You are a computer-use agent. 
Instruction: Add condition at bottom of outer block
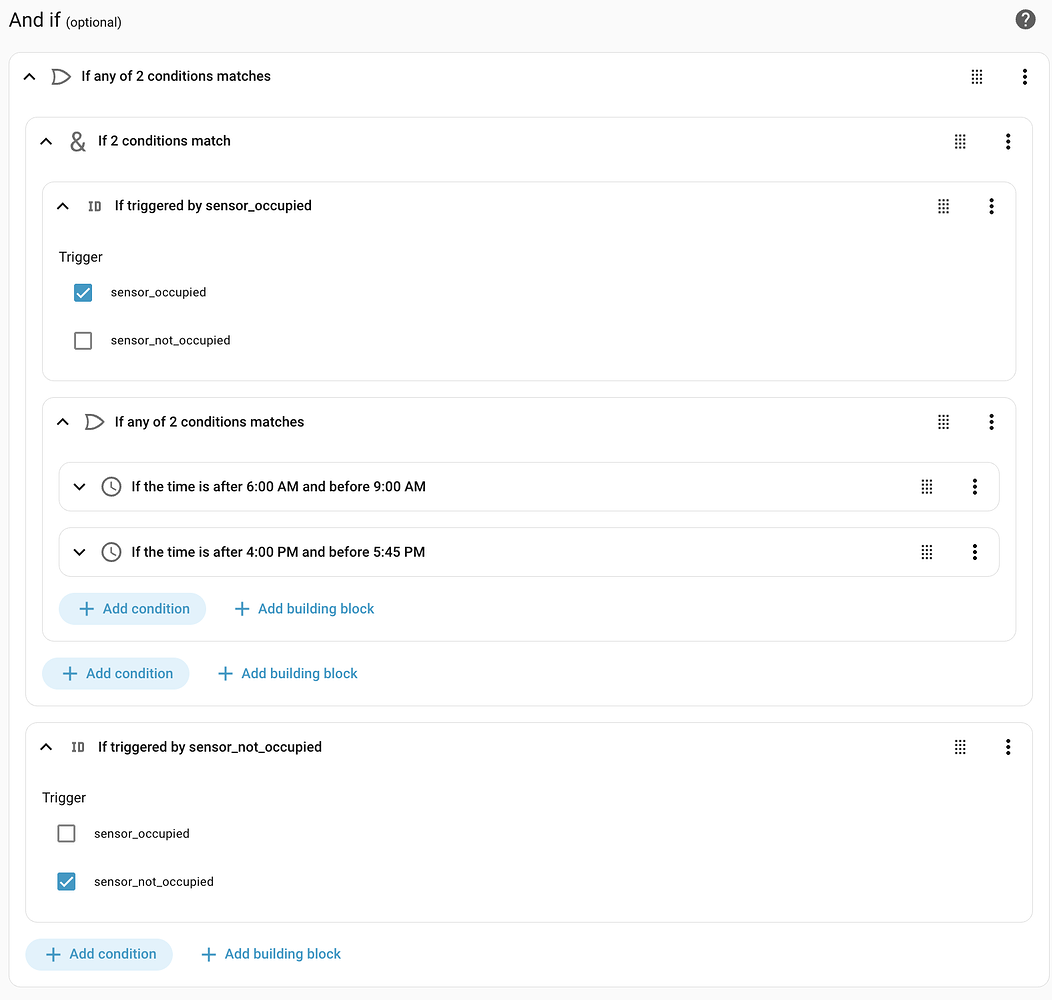pyautogui.click(x=99, y=954)
